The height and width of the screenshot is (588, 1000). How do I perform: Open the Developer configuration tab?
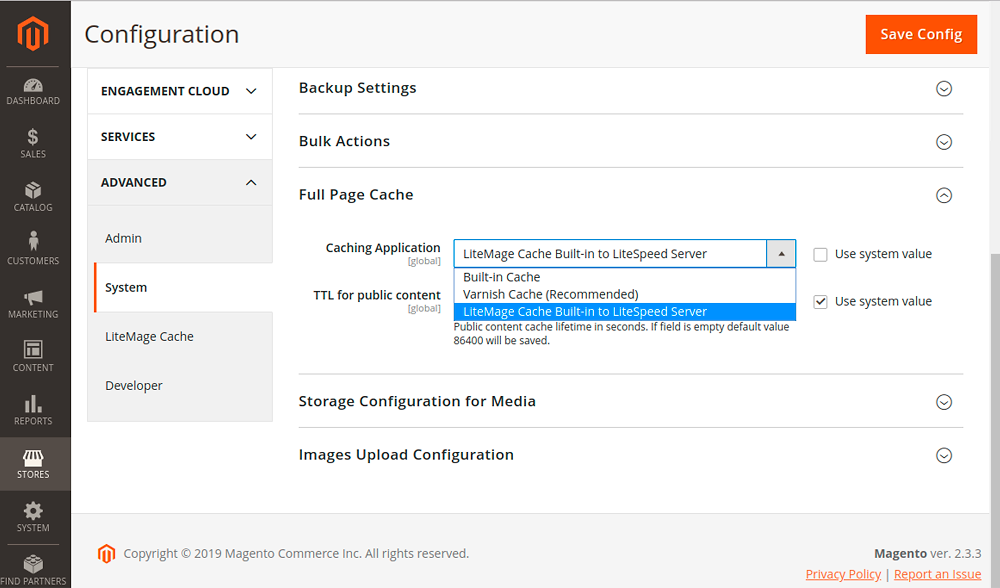click(183, 386)
